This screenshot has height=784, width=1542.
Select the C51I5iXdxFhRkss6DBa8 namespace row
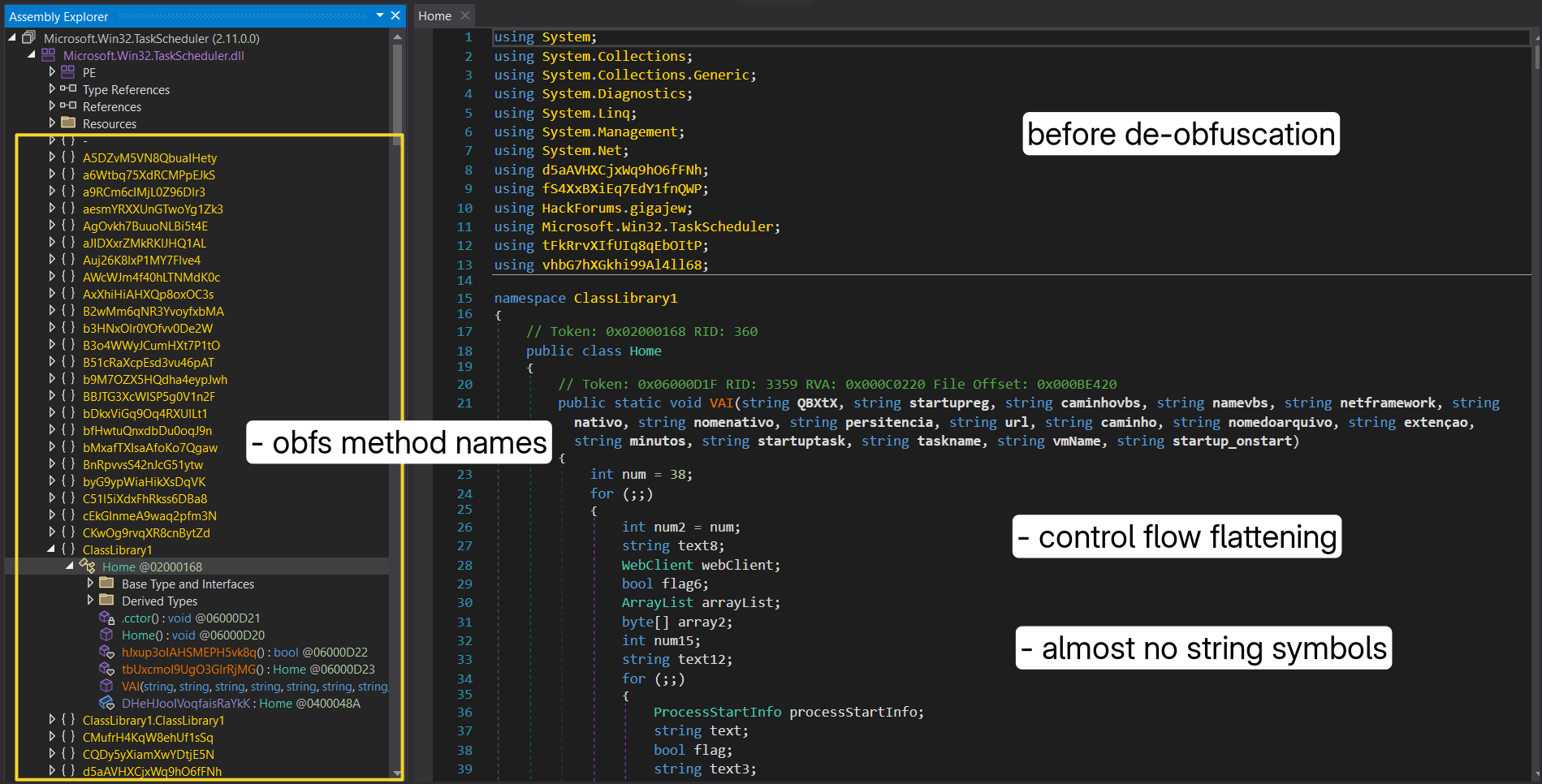tap(145, 498)
